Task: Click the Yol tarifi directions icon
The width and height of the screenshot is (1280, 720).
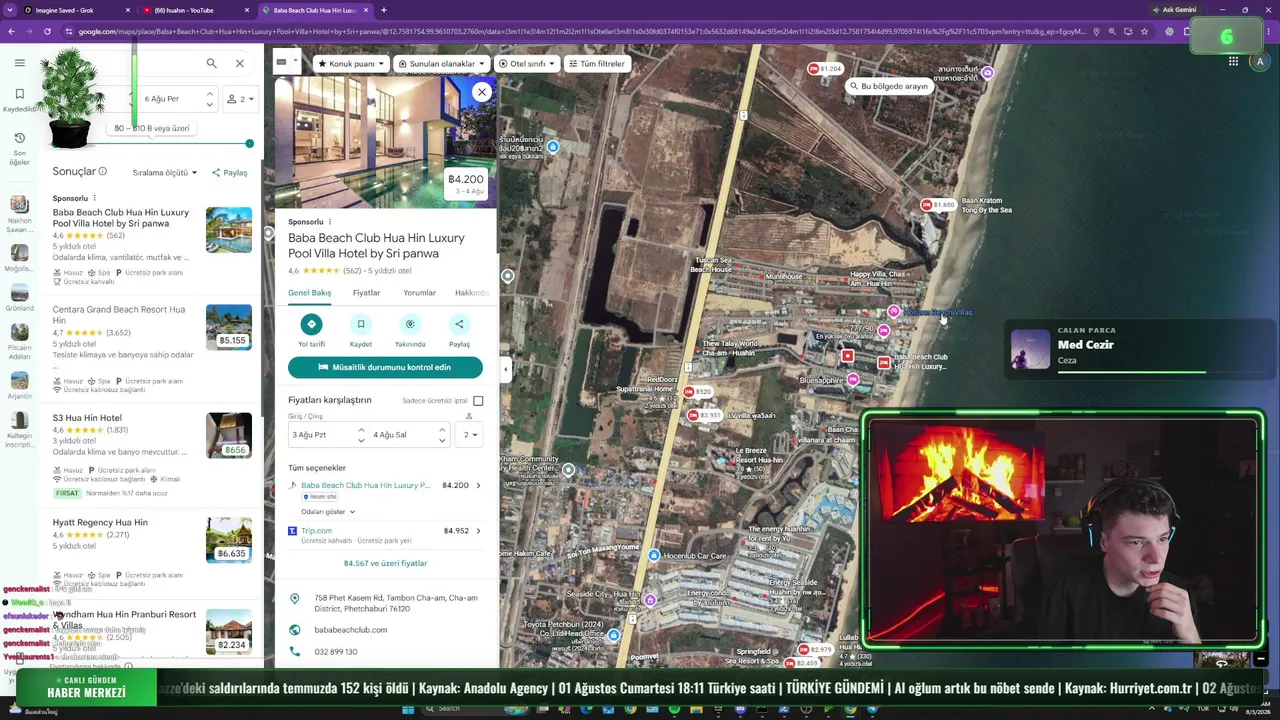Action: tap(311, 324)
